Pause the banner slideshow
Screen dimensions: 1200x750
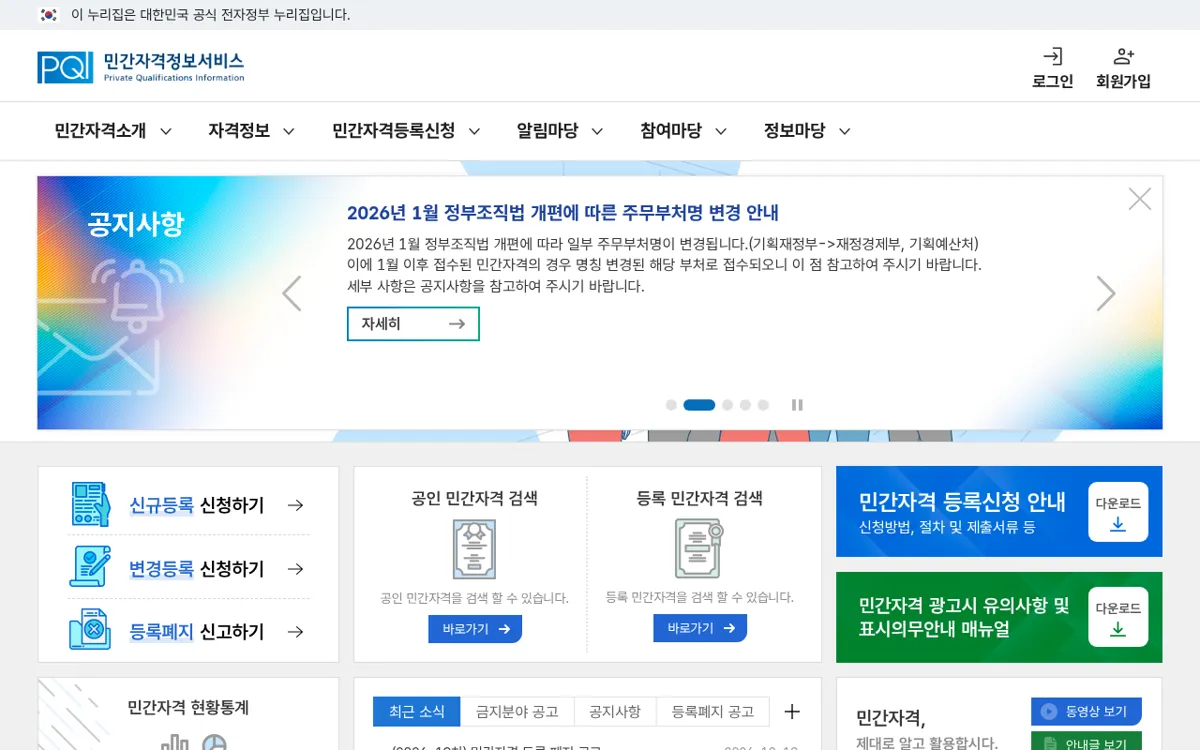pos(797,405)
